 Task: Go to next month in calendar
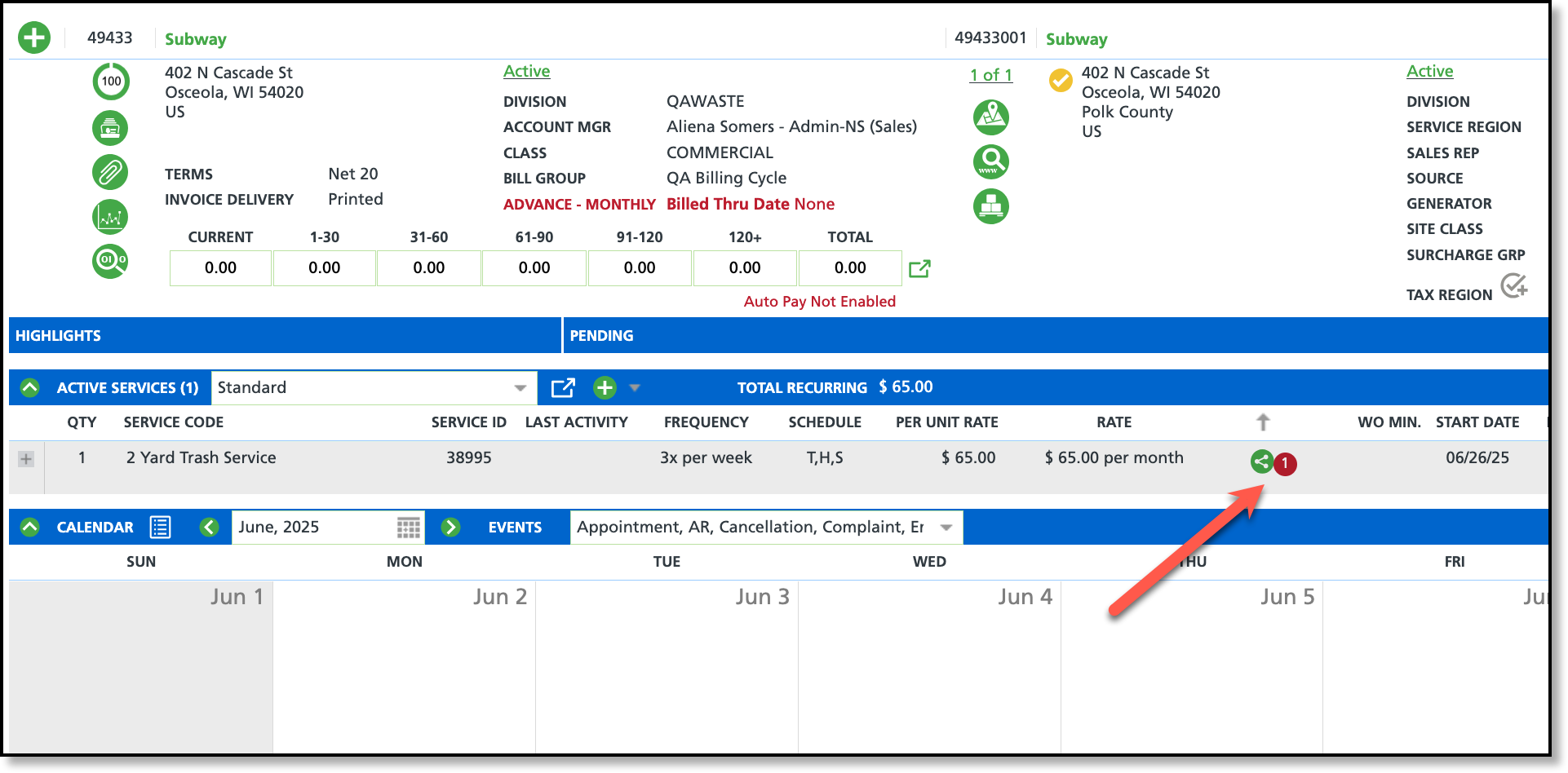[450, 528]
